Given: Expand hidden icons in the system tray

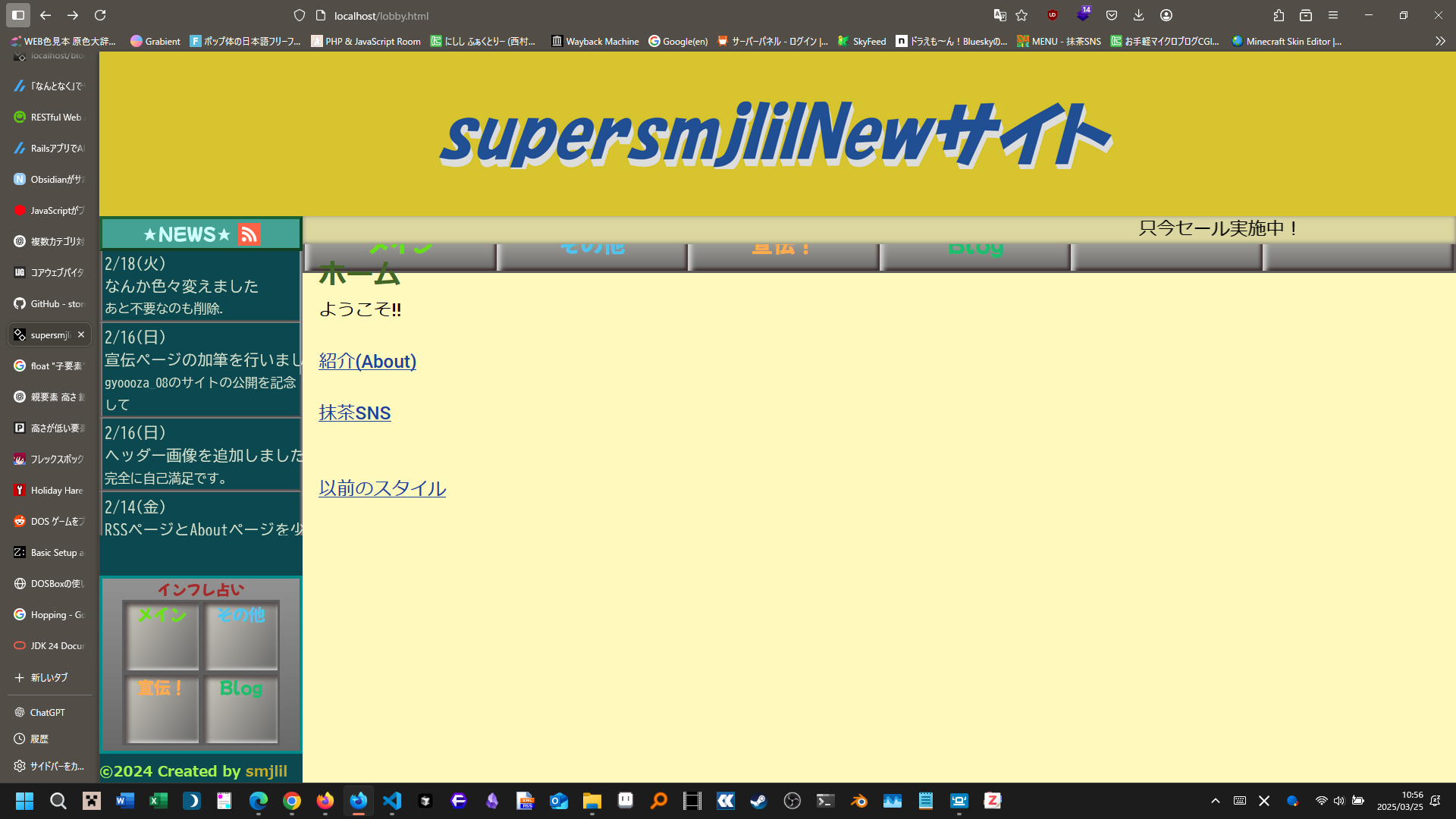Looking at the screenshot, I should point(1215,801).
